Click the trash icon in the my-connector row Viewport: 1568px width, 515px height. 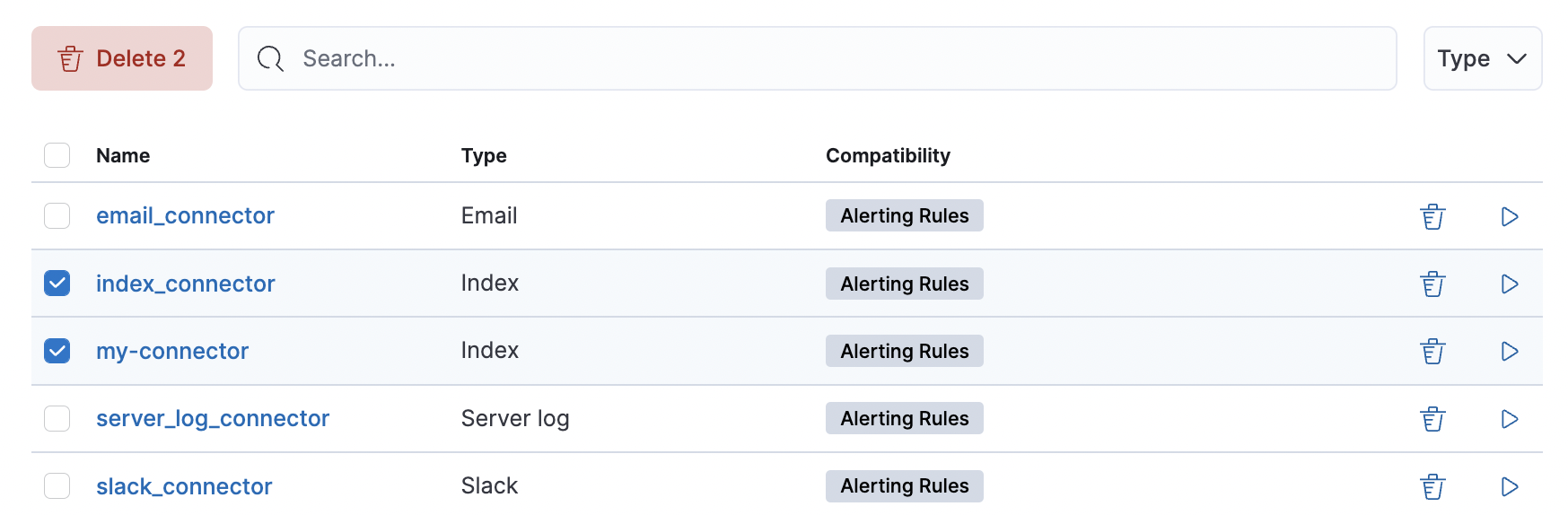[x=1432, y=352]
